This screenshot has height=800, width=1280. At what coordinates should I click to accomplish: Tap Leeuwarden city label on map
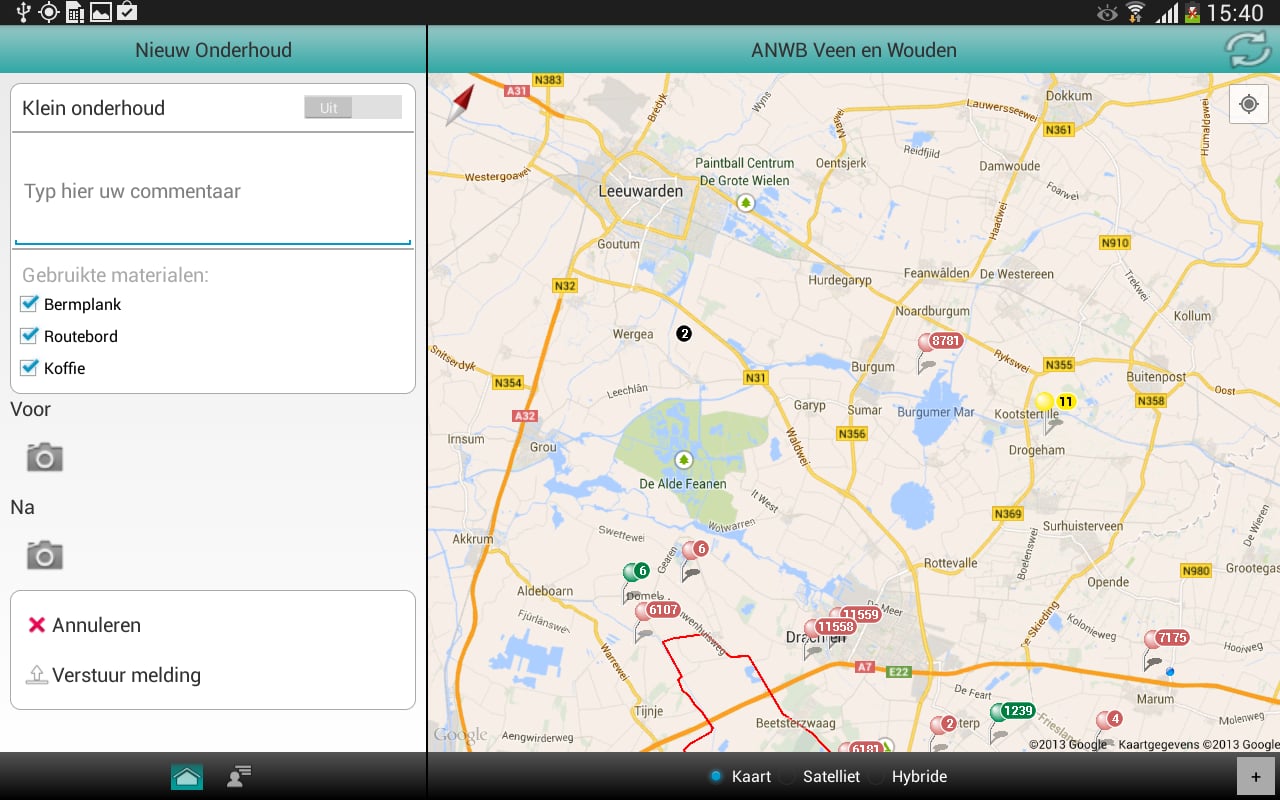coord(640,191)
